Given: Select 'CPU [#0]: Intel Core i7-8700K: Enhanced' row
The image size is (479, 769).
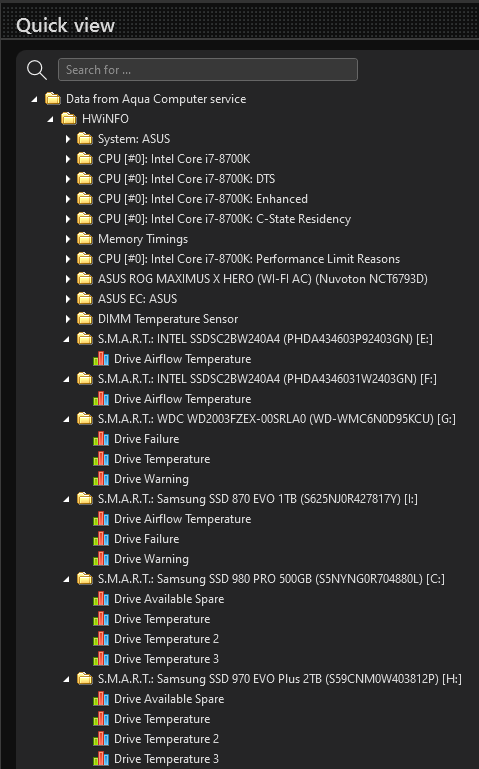Looking at the screenshot, I should 203,199.
